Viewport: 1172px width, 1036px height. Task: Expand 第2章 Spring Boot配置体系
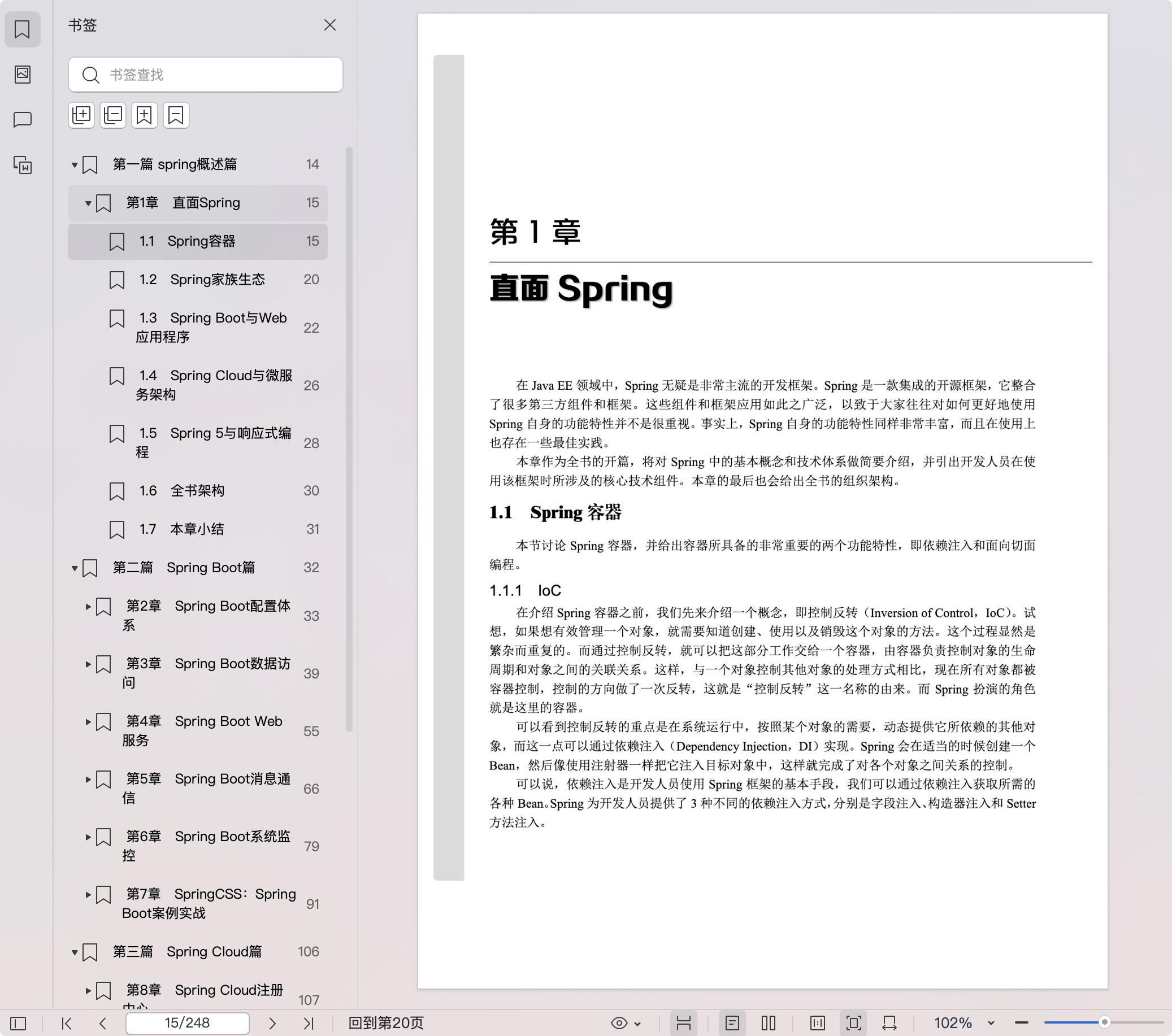click(x=88, y=607)
